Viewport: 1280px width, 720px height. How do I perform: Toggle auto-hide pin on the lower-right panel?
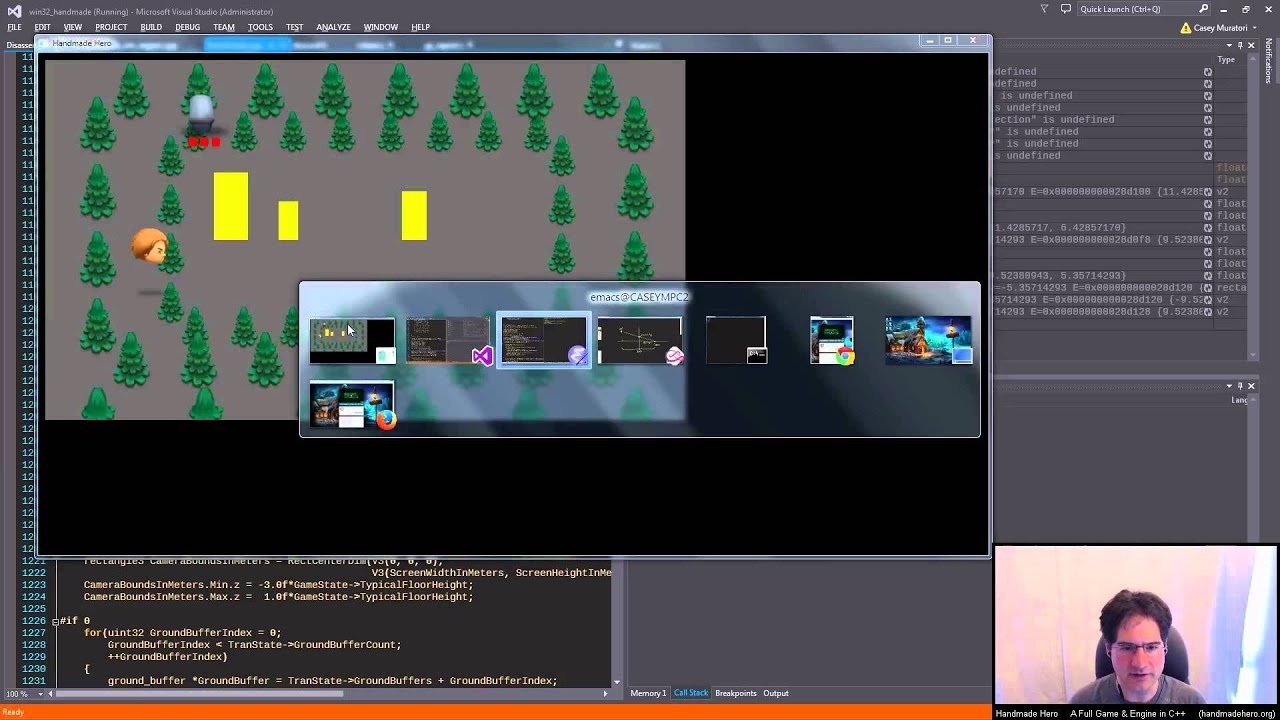pos(1240,386)
